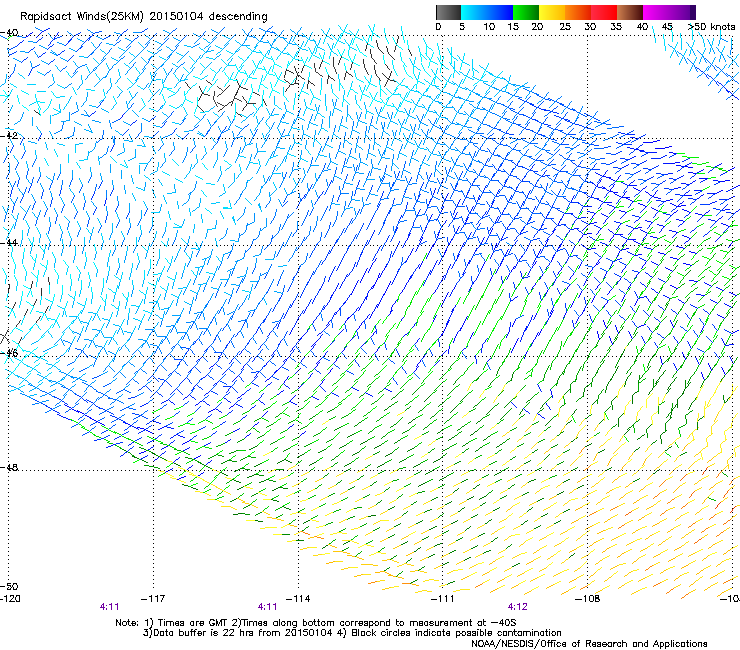Click the '-111' longitude axis label
This screenshot has width=740, height=650.
[x=442, y=599]
